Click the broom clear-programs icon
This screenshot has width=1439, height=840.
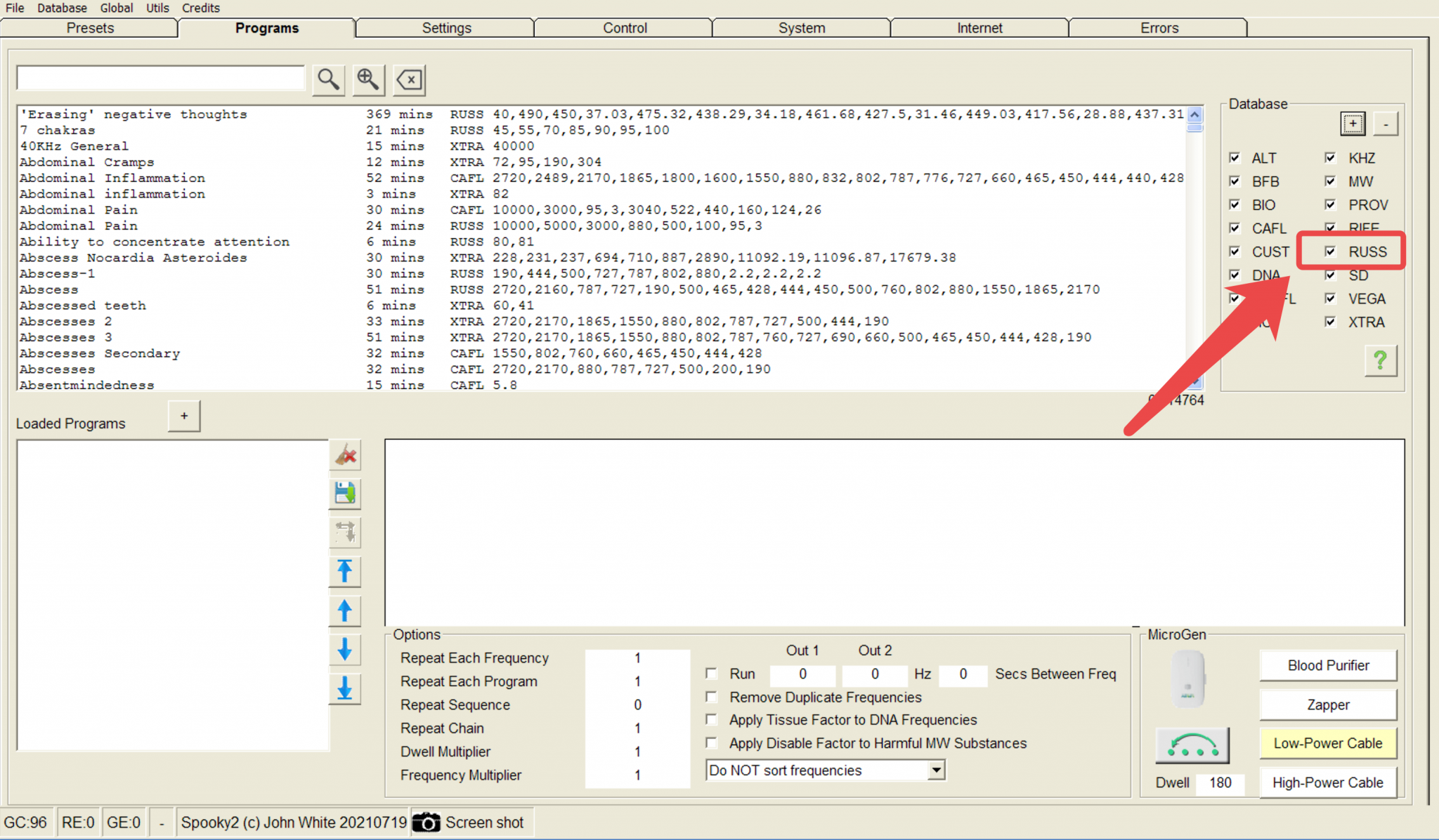coord(345,455)
